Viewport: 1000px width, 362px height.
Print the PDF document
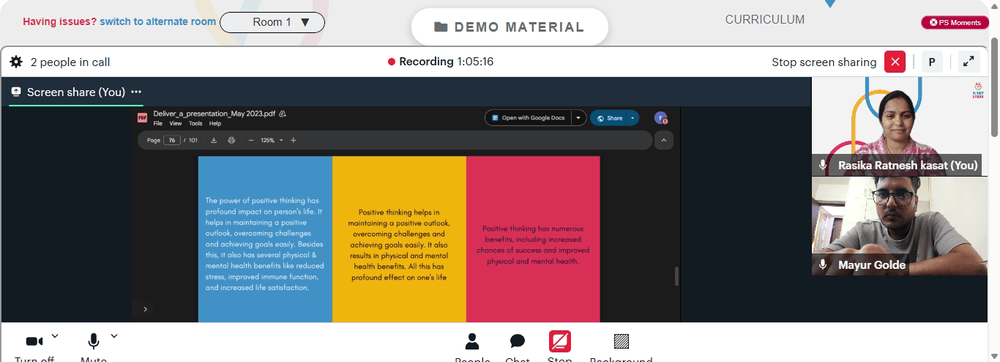coord(232,140)
